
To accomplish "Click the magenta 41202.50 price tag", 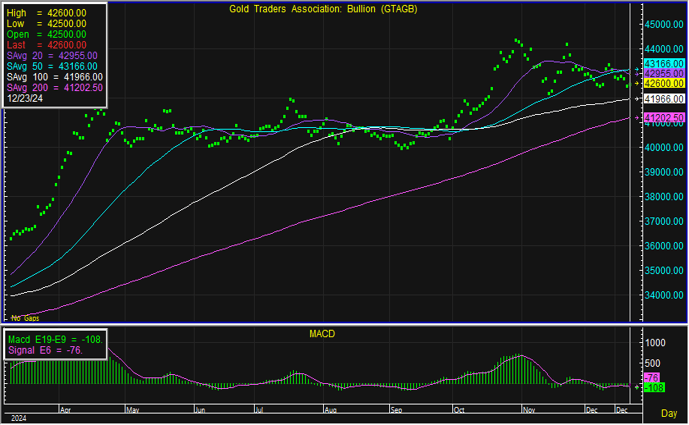I will (661, 118).
